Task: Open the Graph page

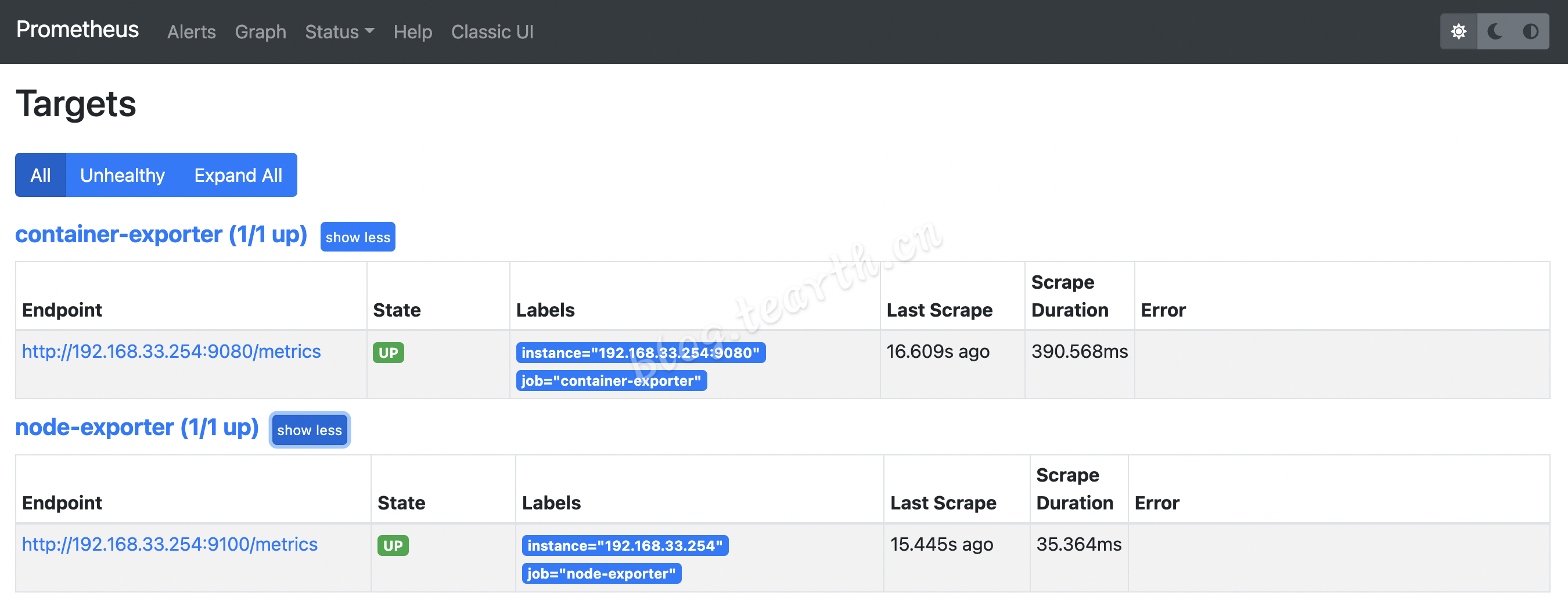Action: [261, 31]
